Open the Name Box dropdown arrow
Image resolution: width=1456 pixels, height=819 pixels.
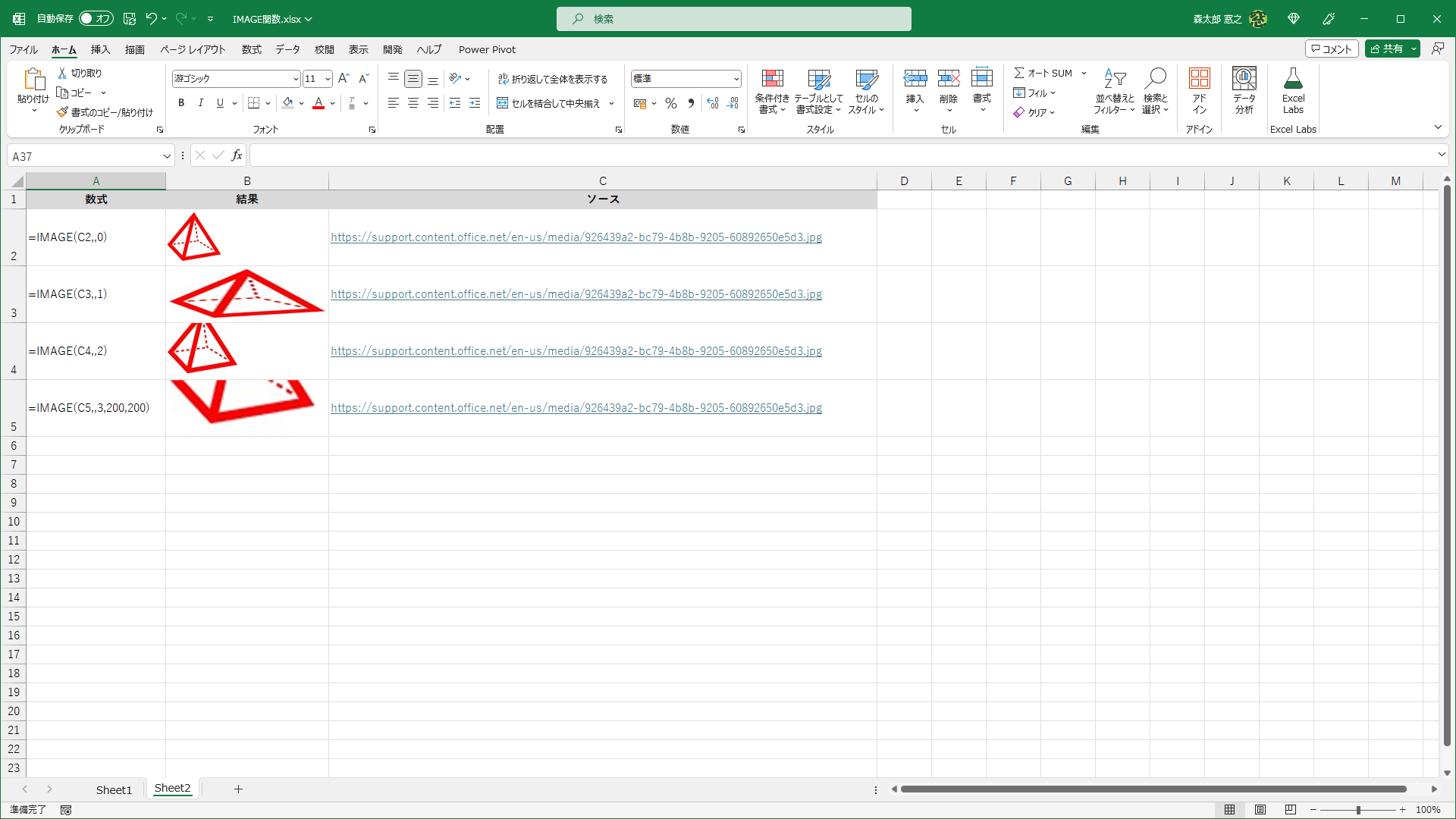pos(166,156)
